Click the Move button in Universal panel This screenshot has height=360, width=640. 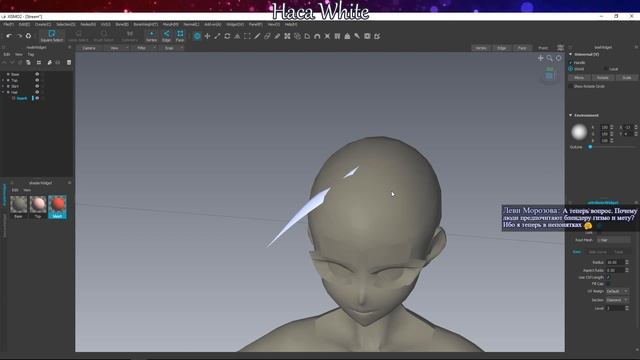pyautogui.click(x=579, y=78)
